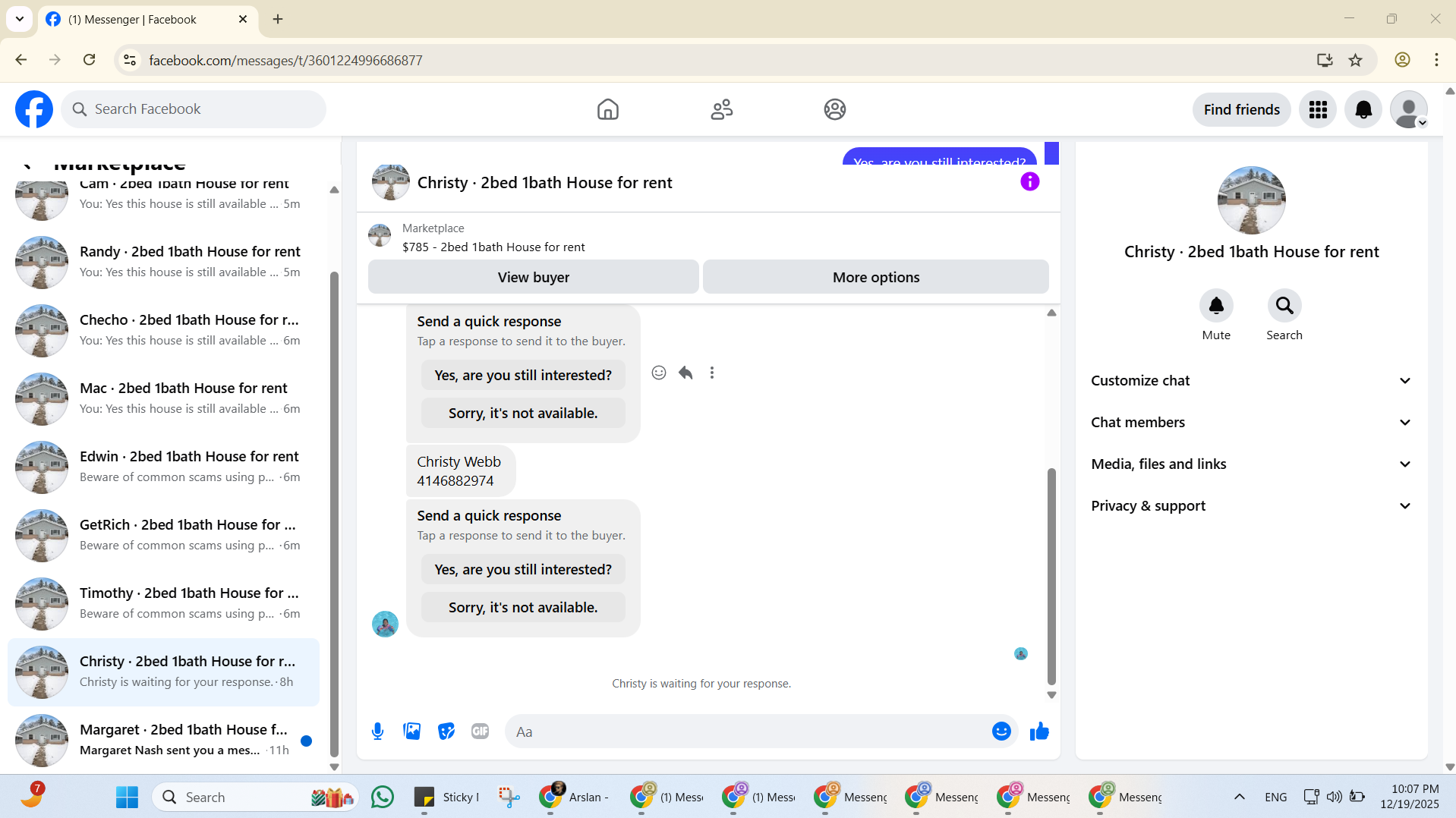1456x818 pixels.
Task: Choose a sticker icon
Action: click(446, 731)
